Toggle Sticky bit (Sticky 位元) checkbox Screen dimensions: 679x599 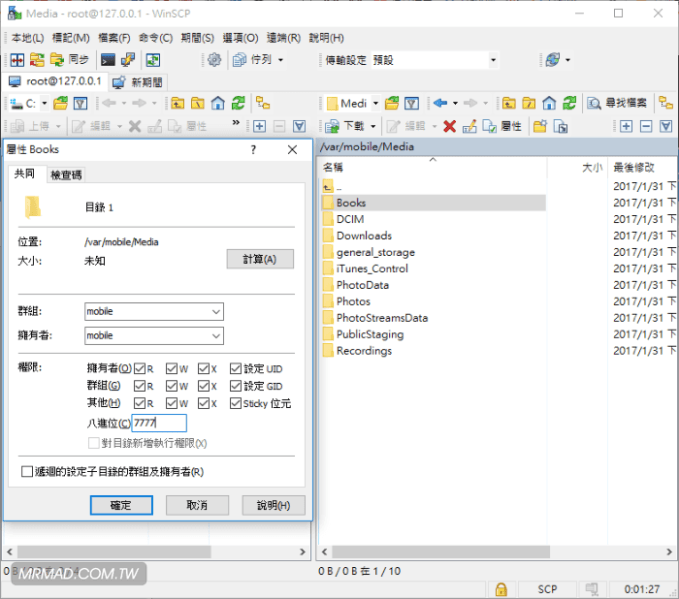coord(236,403)
